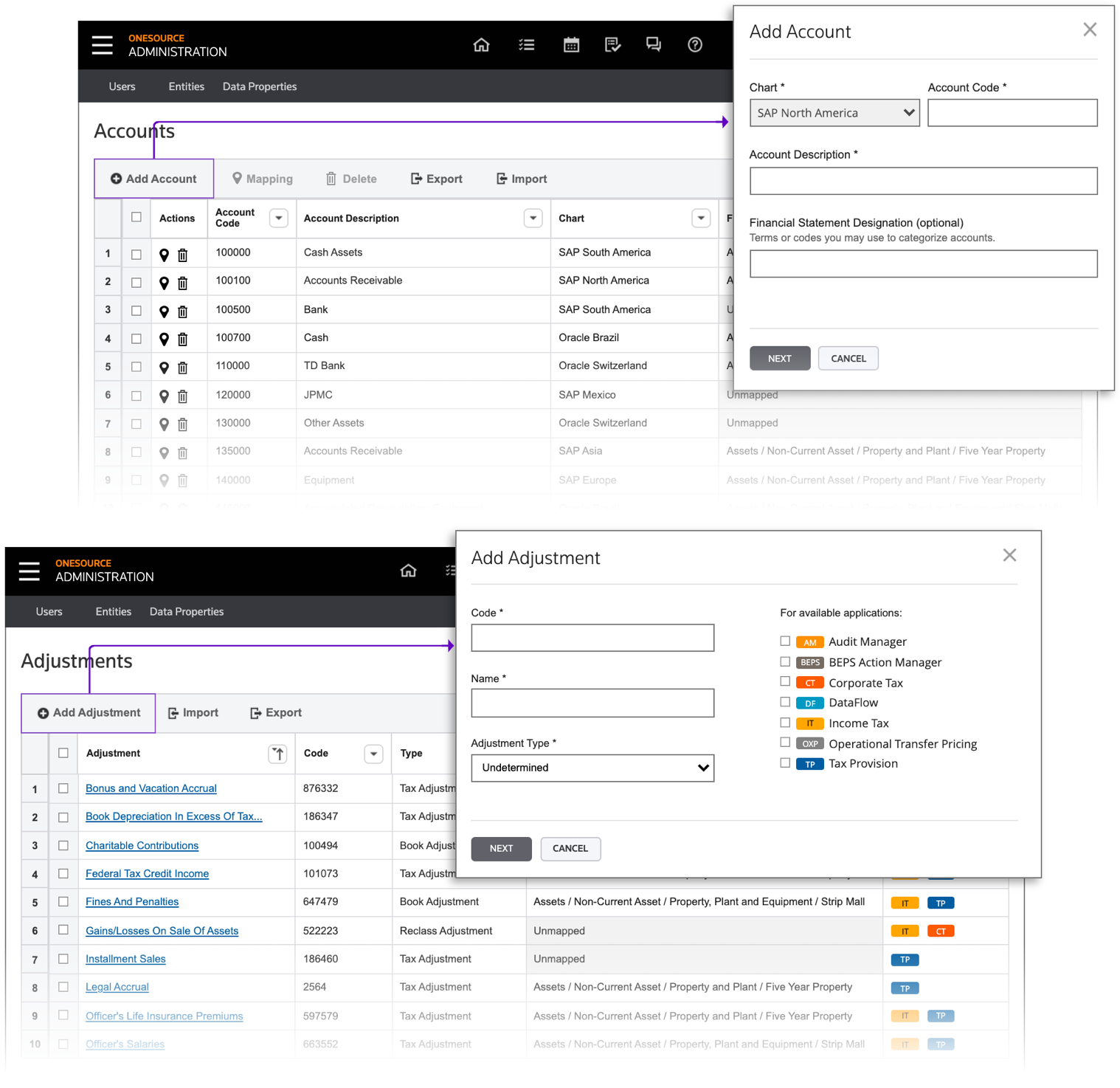Viewport: 1120px width, 1088px height.
Task: Click NEXT in Add Adjustment dialog
Action: [x=502, y=849]
